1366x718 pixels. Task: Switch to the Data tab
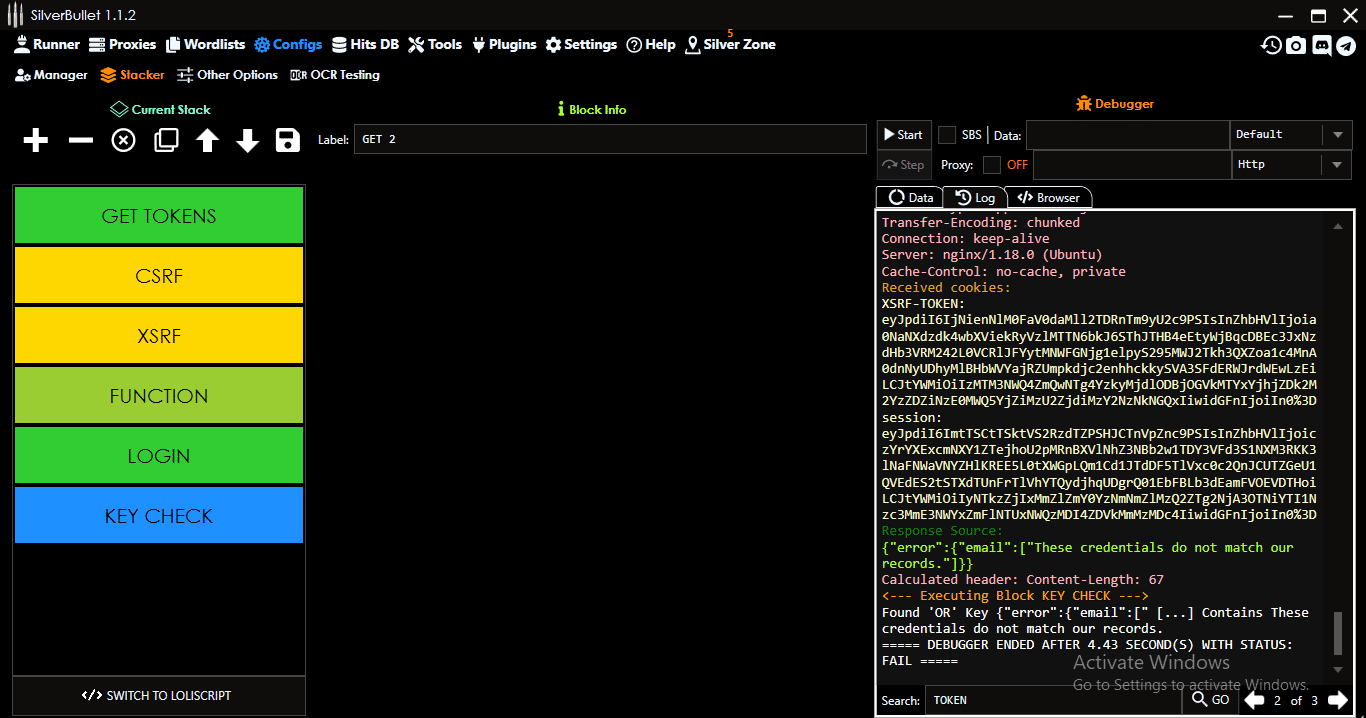coord(910,198)
